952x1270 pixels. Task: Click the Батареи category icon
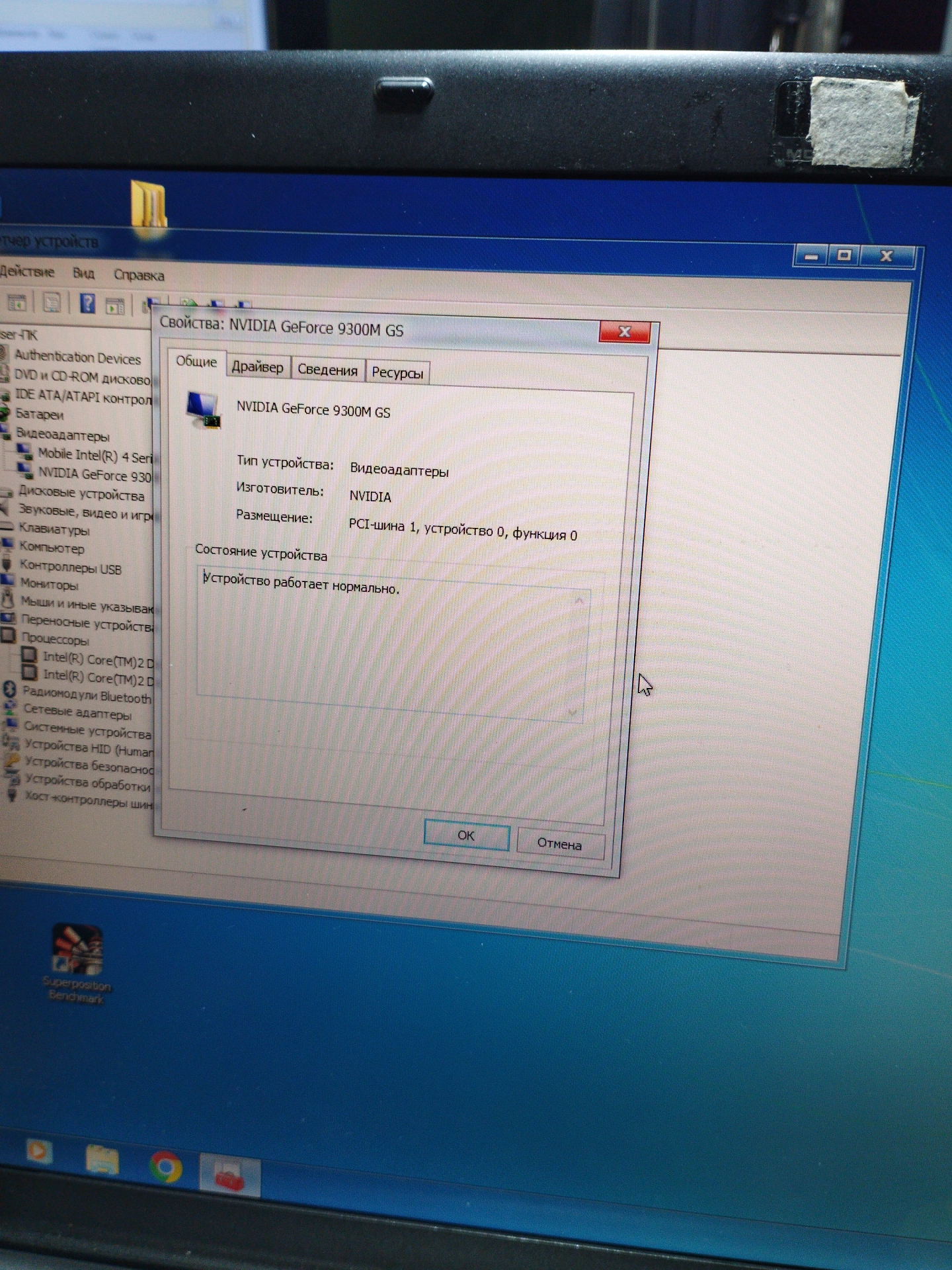[x=5, y=414]
